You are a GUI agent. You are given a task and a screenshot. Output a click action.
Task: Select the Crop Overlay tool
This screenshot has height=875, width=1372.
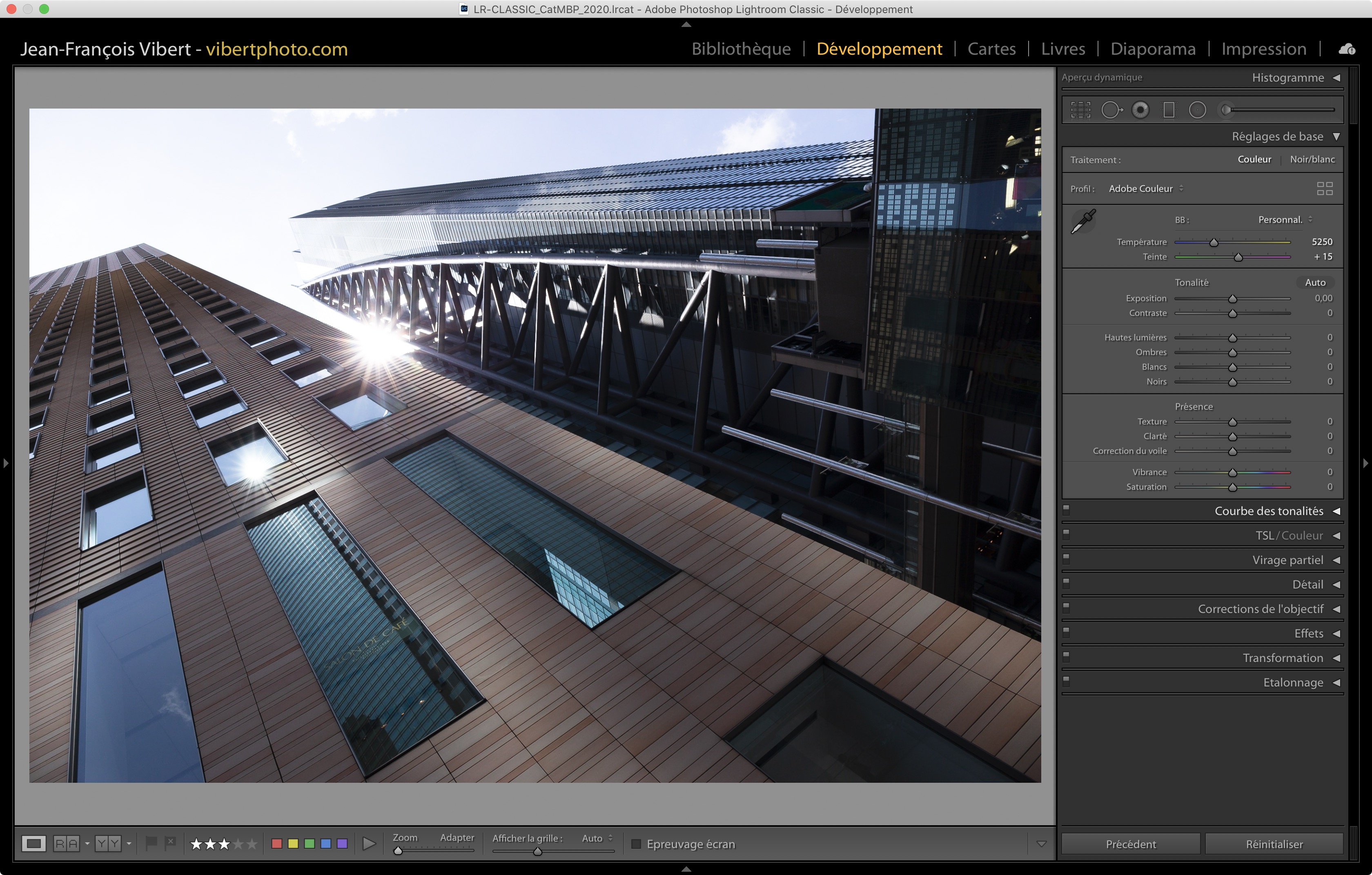coord(1080,110)
